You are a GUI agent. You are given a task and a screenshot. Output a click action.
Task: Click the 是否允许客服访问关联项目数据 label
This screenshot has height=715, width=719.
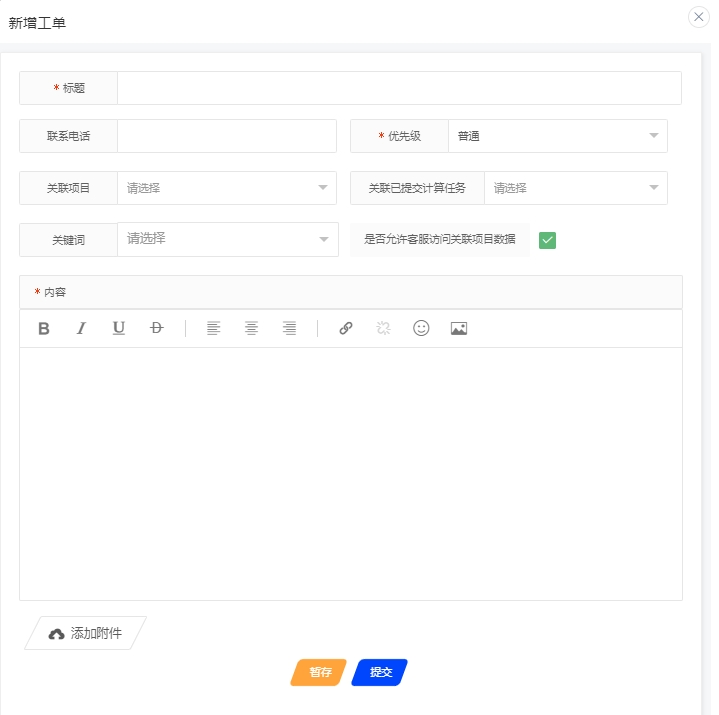[439, 239]
